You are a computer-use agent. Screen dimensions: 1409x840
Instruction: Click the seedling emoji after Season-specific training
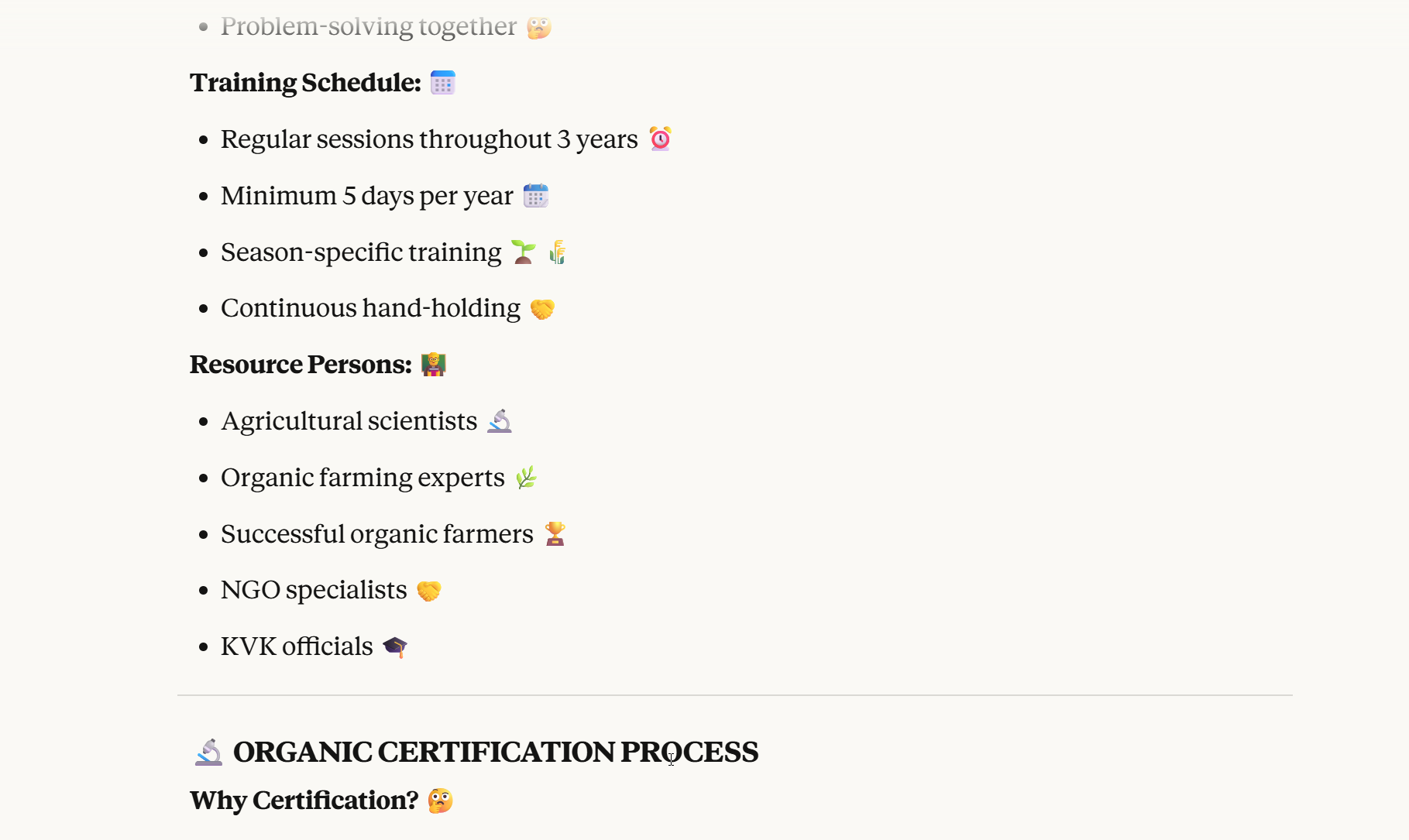[524, 252]
